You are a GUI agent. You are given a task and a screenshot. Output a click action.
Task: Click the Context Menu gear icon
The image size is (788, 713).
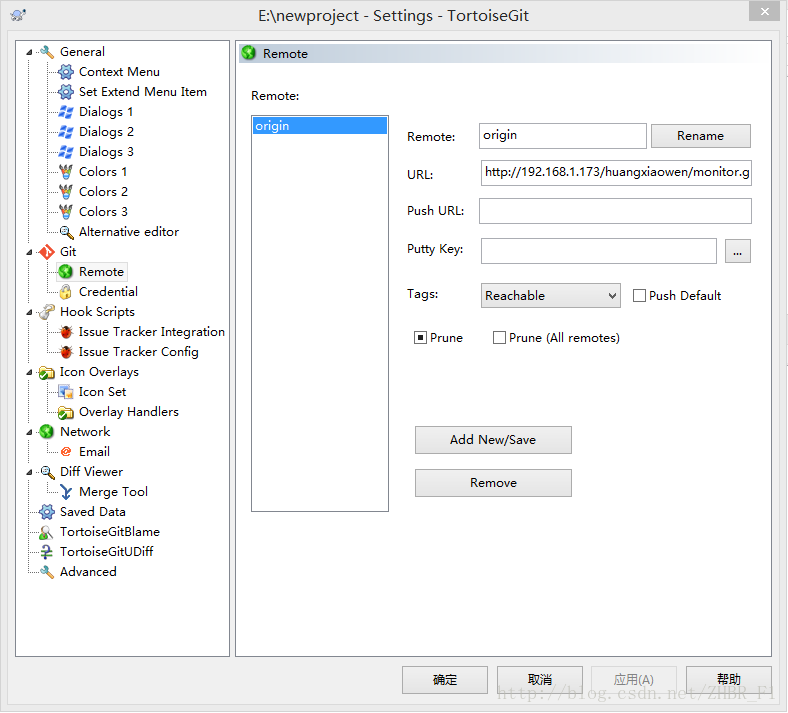[x=66, y=72]
